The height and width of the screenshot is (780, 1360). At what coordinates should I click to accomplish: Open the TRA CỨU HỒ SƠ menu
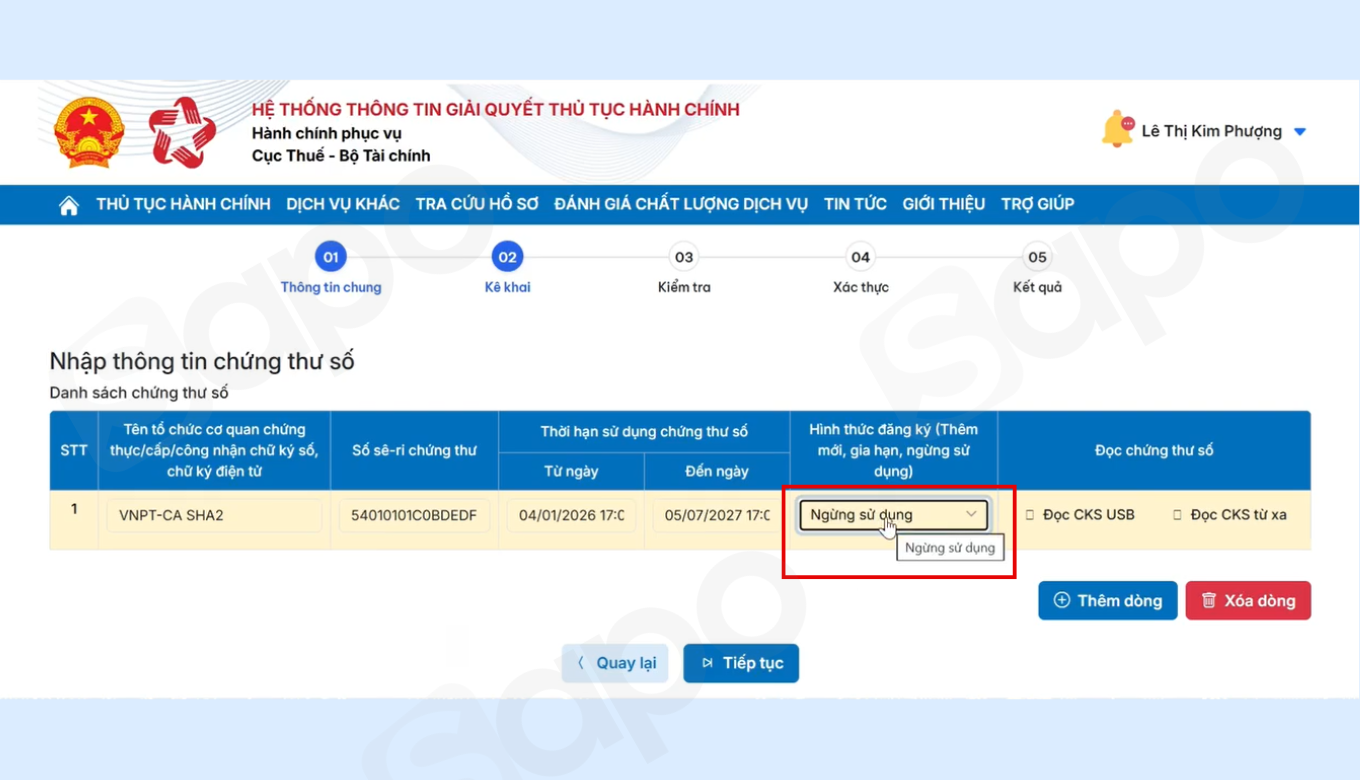click(x=477, y=204)
